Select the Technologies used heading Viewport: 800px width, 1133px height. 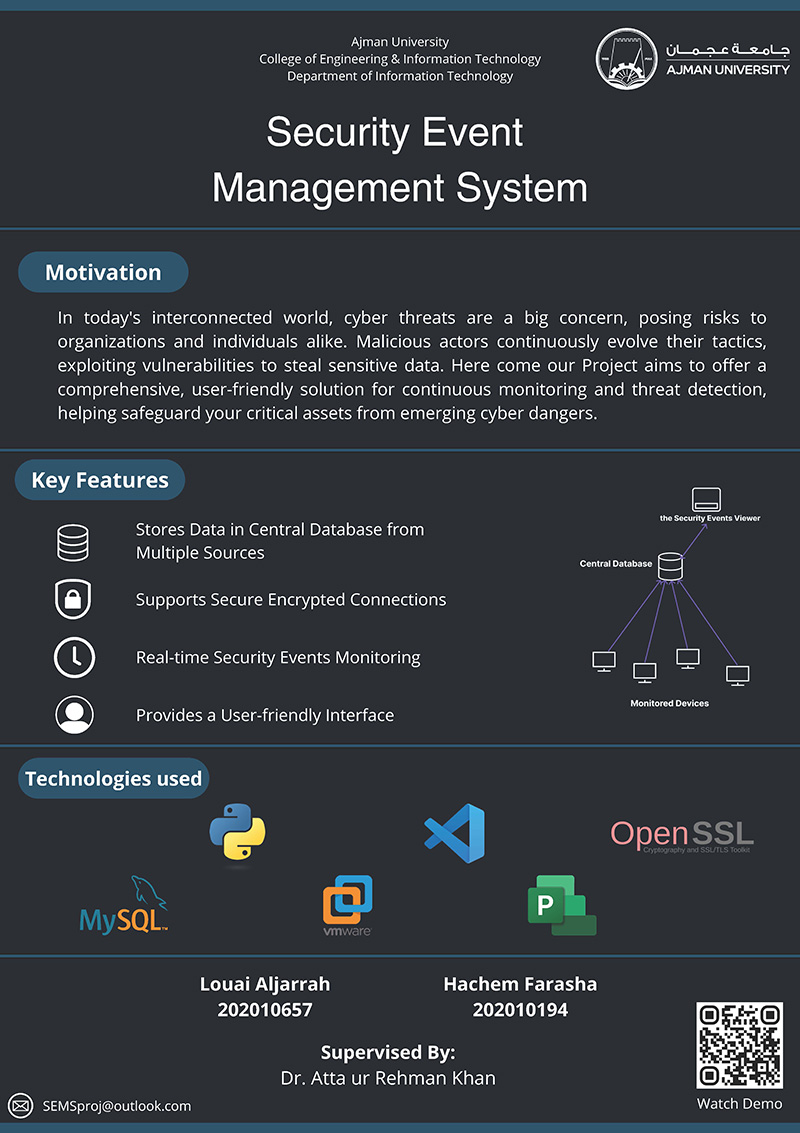pyautogui.click(x=113, y=778)
